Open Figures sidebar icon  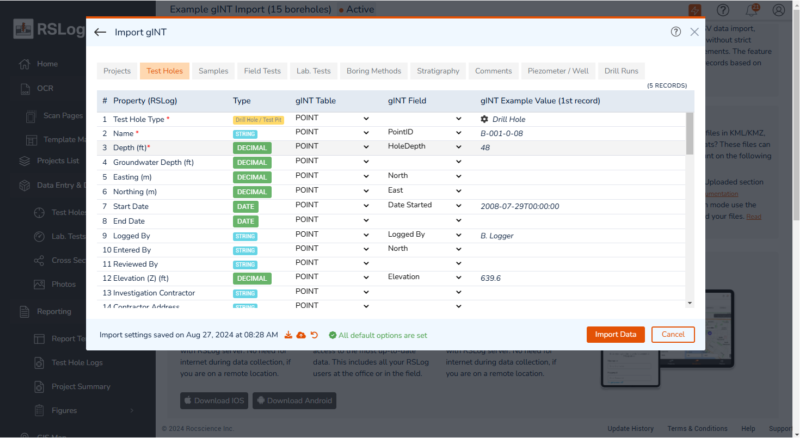coord(39,410)
